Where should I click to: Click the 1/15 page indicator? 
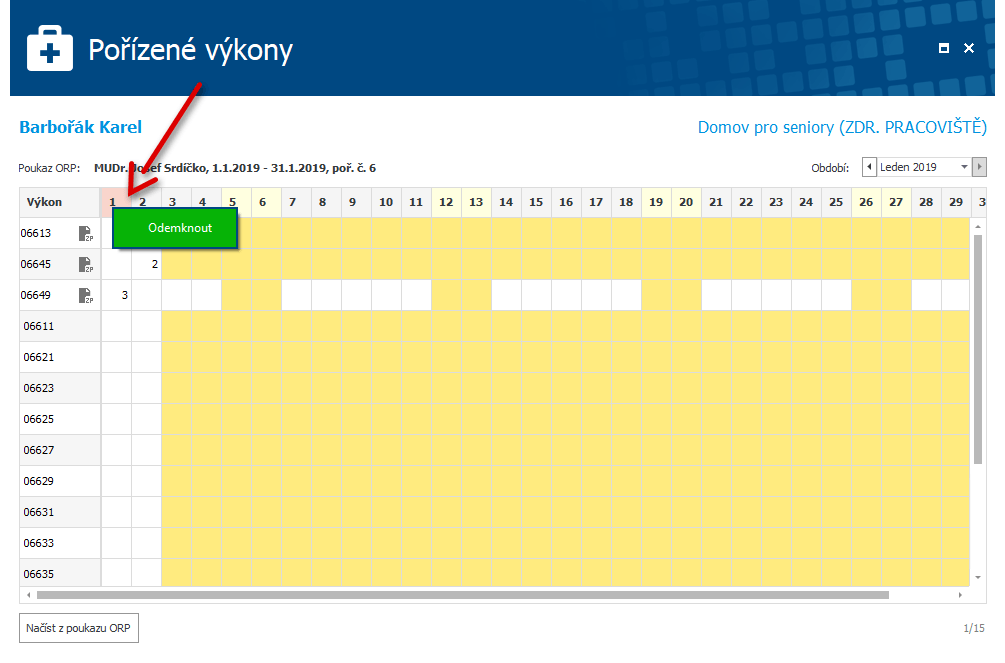pos(974,628)
